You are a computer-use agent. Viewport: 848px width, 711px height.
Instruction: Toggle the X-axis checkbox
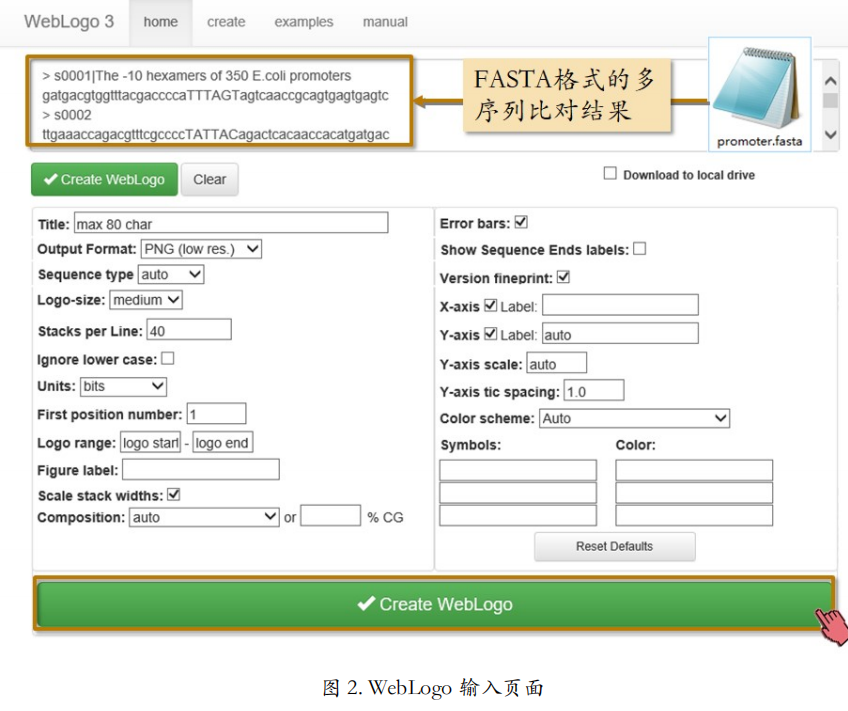pyautogui.click(x=491, y=305)
